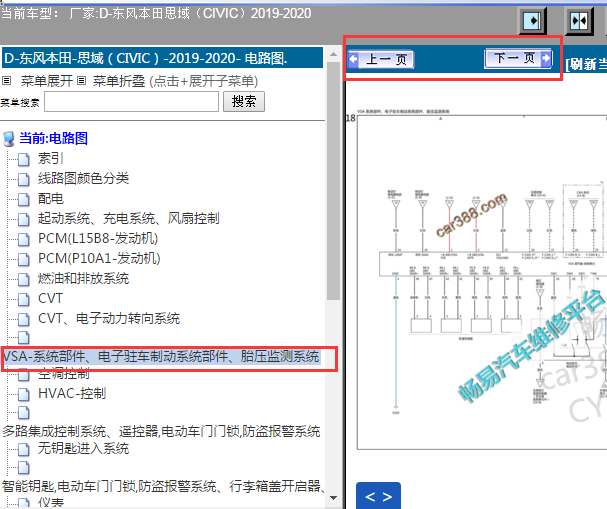The width and height of the screenshot is (607, 509).
Task: Click the document icon next to 索引
Action: coord(24,159)
